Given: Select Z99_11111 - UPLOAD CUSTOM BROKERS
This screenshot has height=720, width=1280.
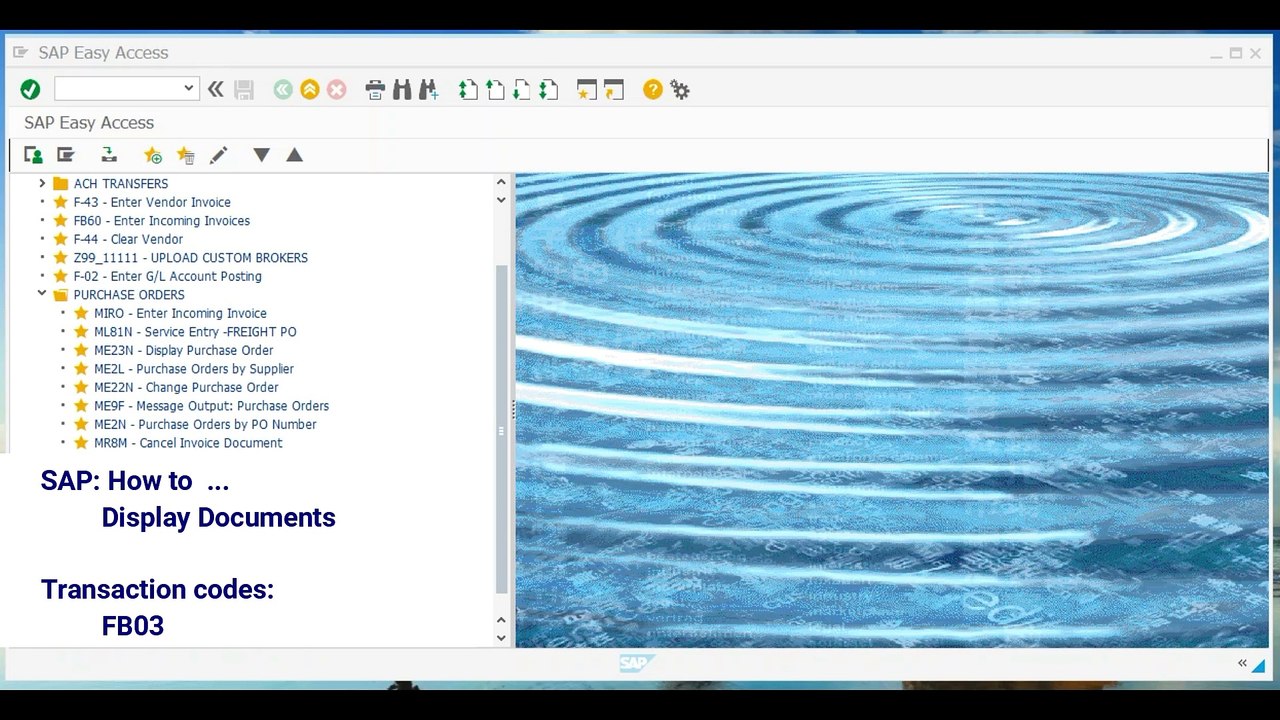Looking at the screenshot, I should [191, 258].
